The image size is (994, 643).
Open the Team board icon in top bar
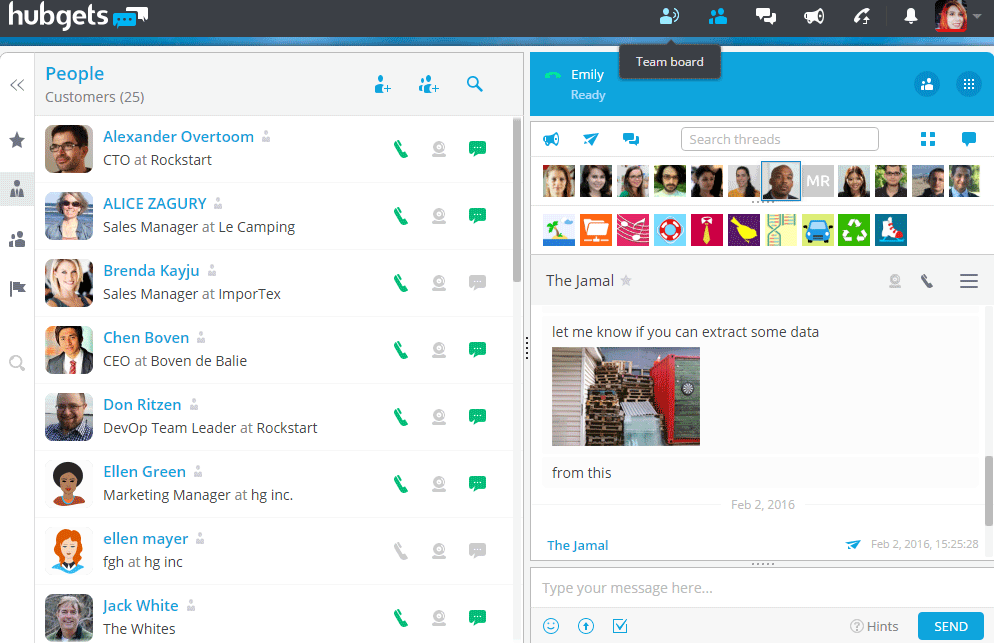(669, 16)
